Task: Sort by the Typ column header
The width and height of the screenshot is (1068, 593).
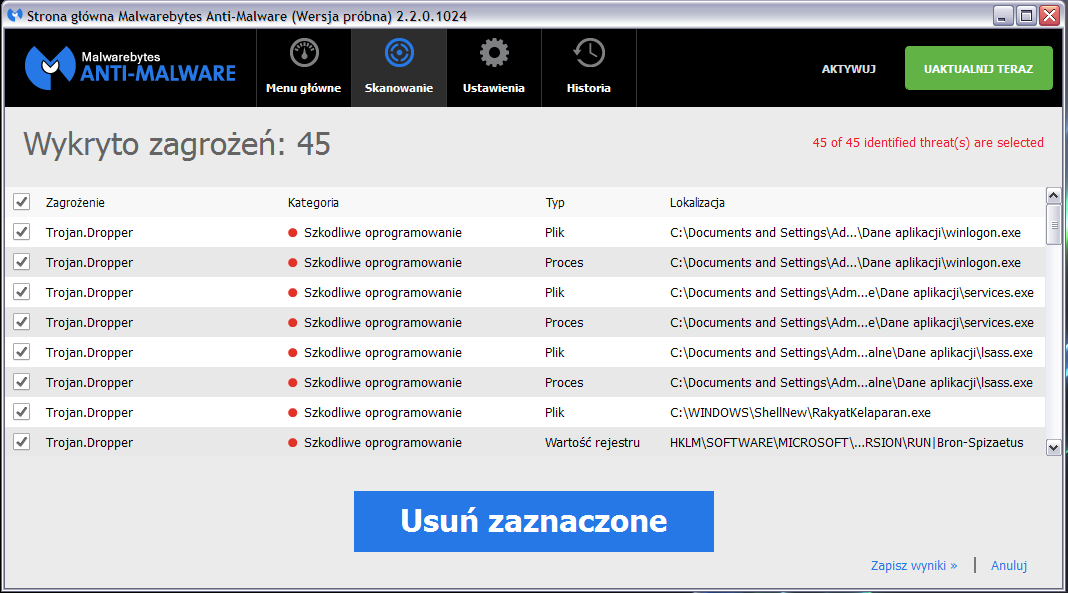Action: point(555,202)
